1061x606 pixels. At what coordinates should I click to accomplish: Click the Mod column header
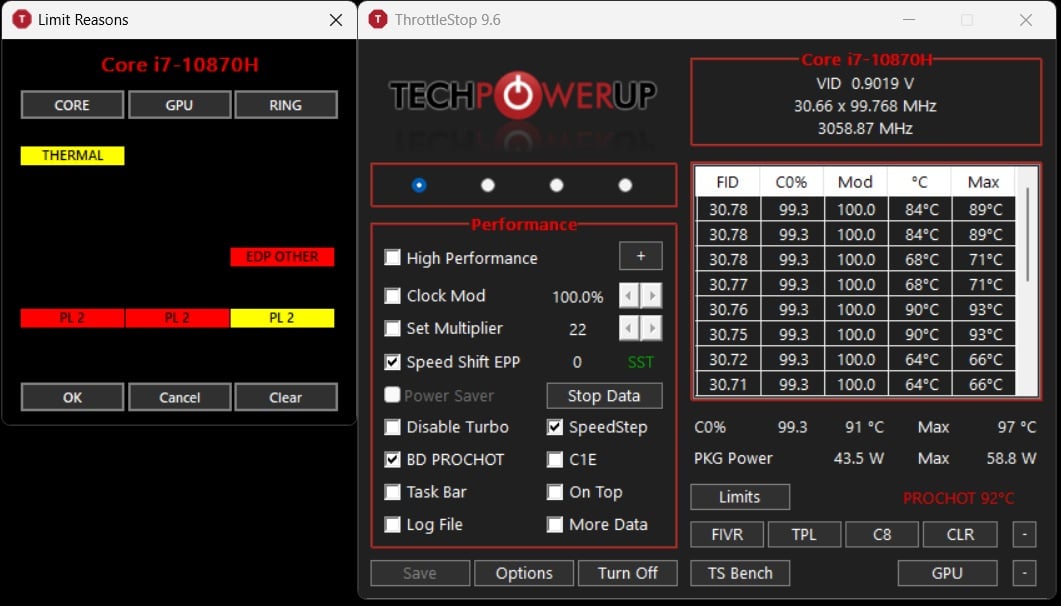pyautogui.click(x=855, y=183)
